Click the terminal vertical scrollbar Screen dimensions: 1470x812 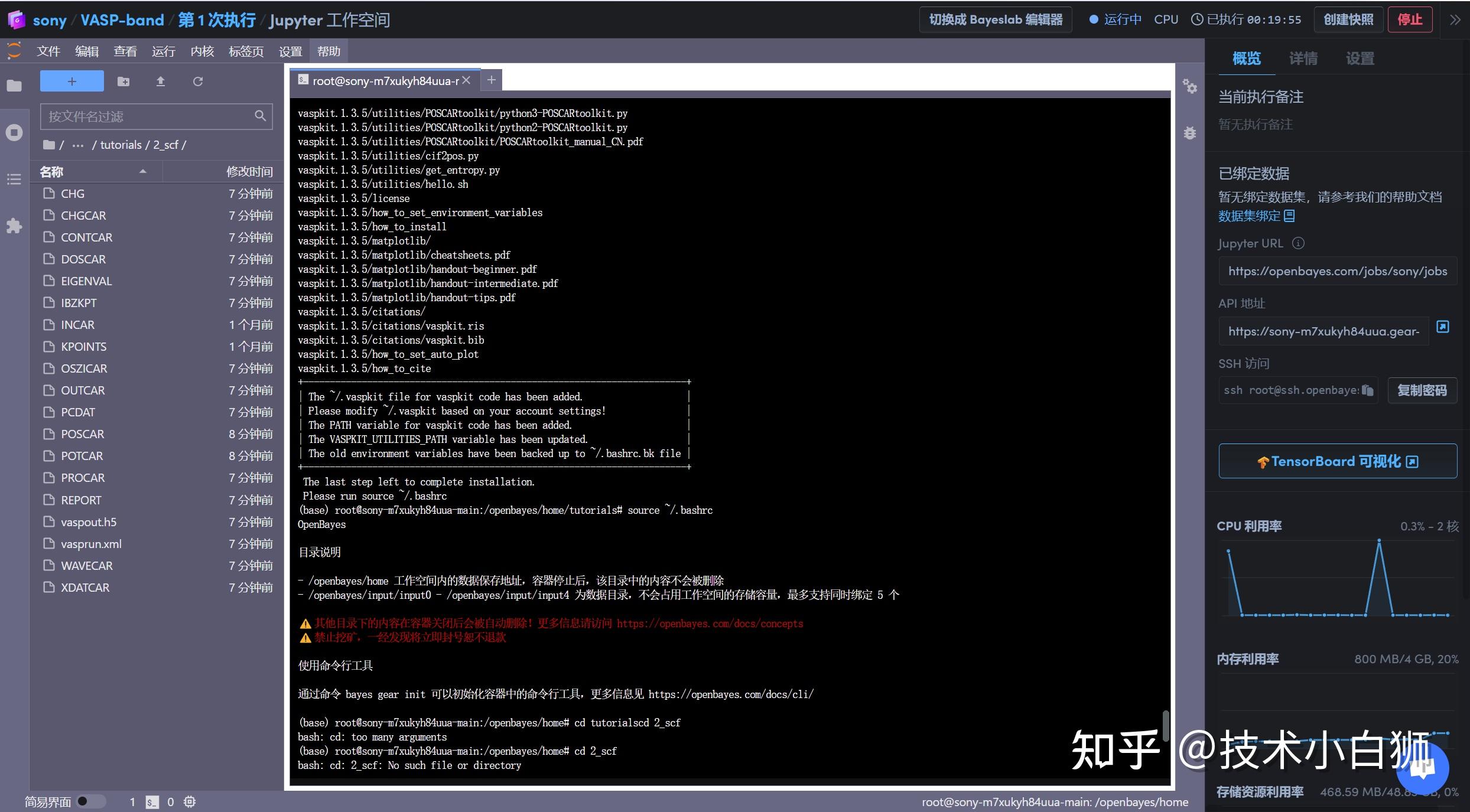point(1165,725)
